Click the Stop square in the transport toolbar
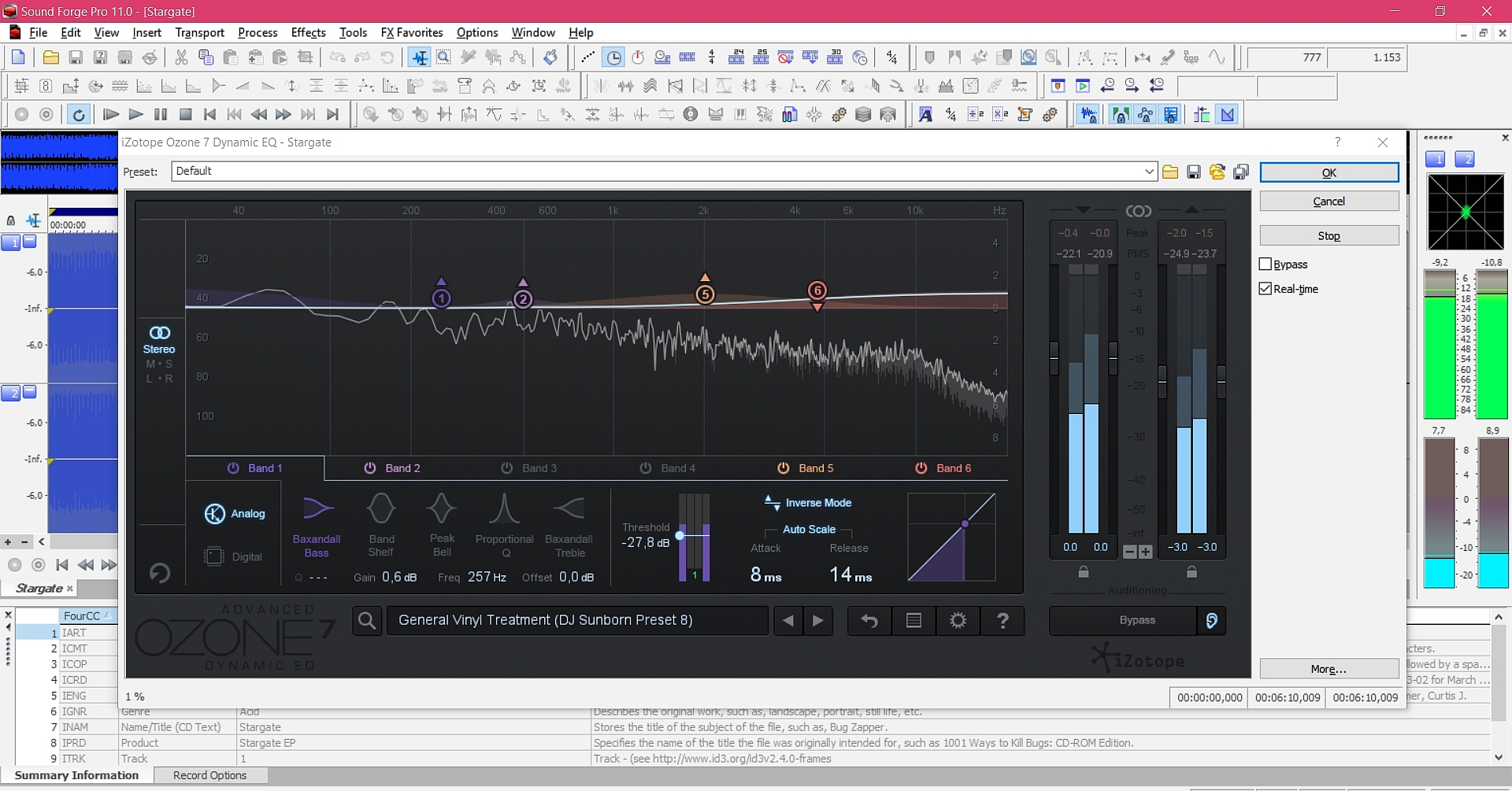The image size is (1512, 791). point(186,115)
